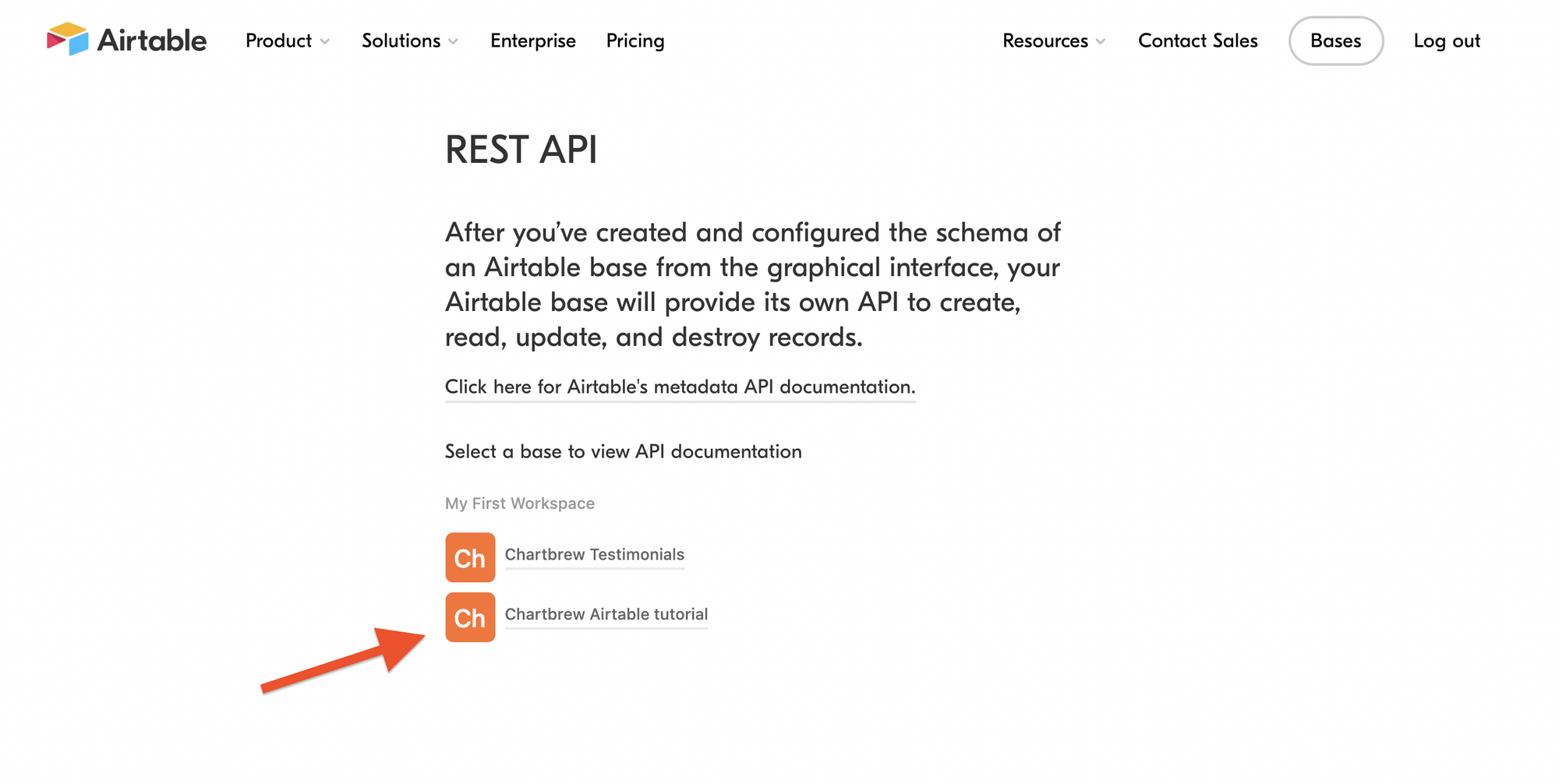Select the Chartbrew Testimonials base link
The width and height of the screenshot is (1559, 784).
[x=594, y=554]
